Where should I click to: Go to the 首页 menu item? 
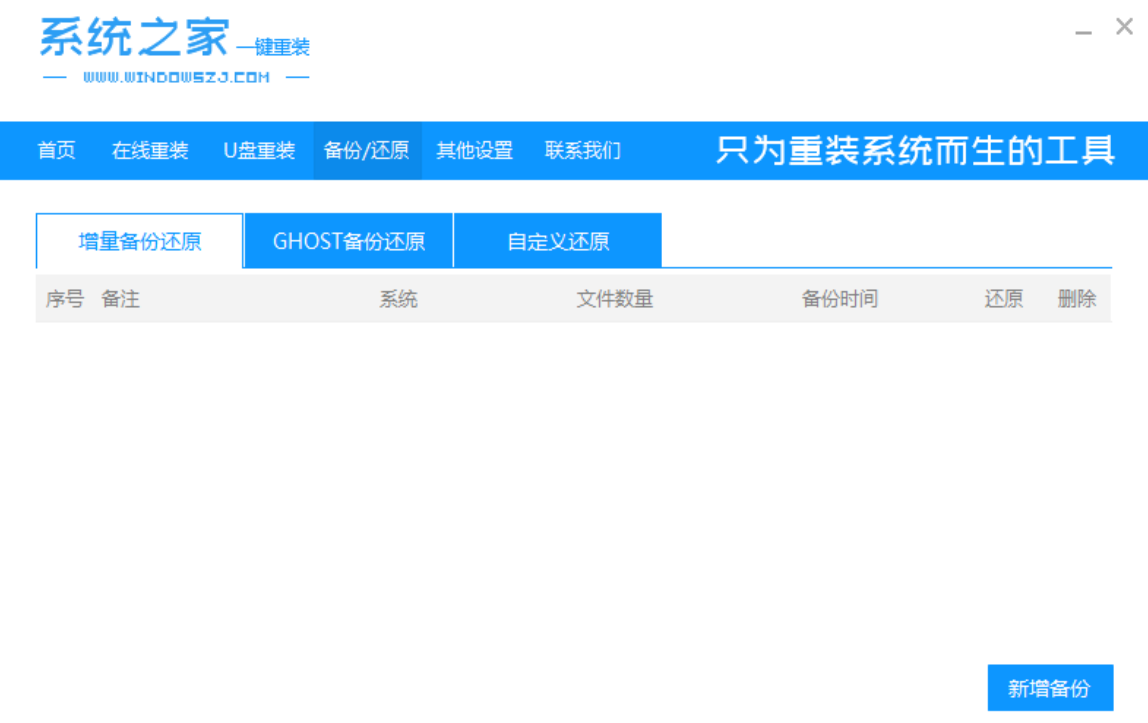click(x=56, y=151)
